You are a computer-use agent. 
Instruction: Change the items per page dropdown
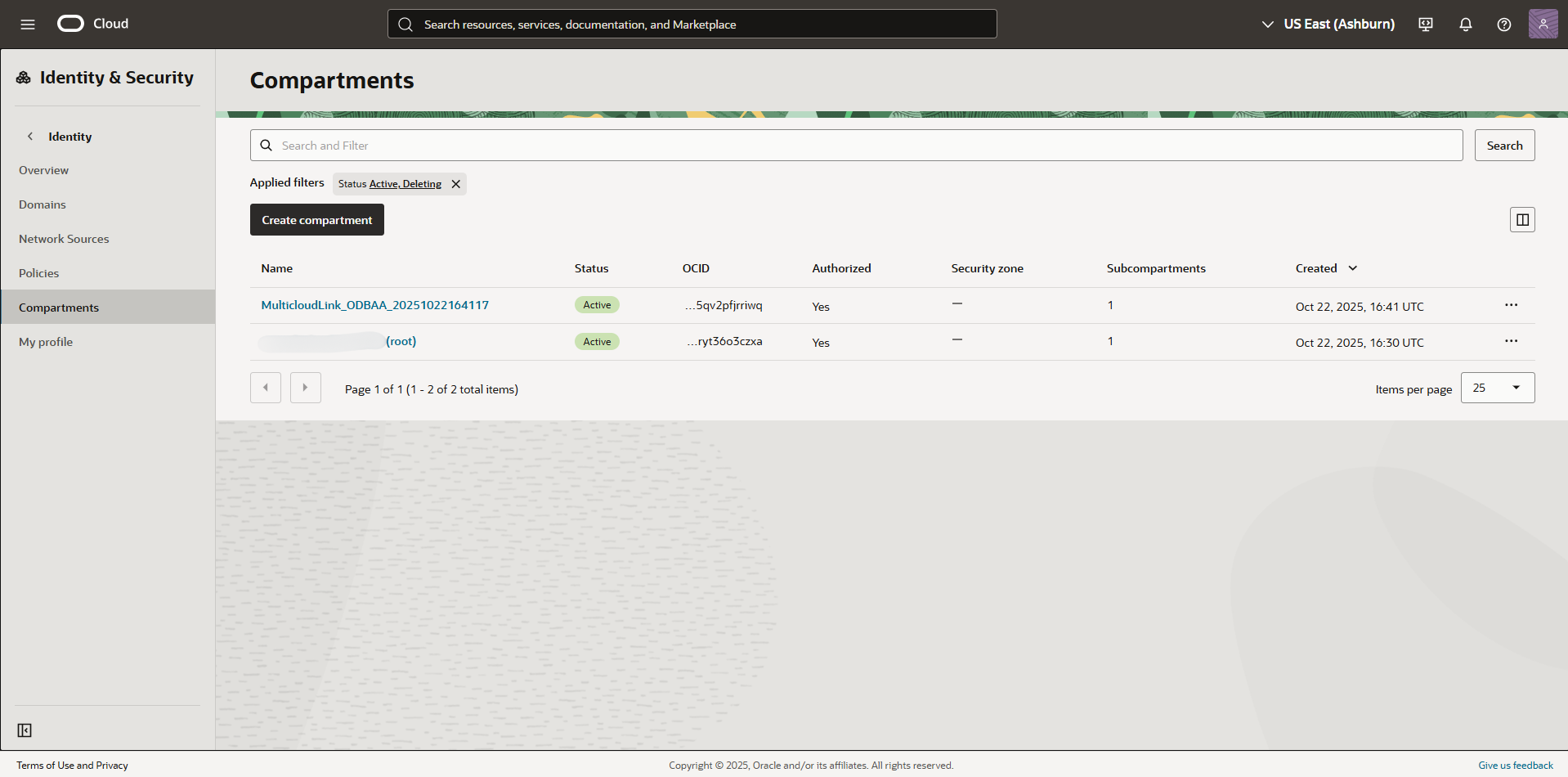(1497, 387)
